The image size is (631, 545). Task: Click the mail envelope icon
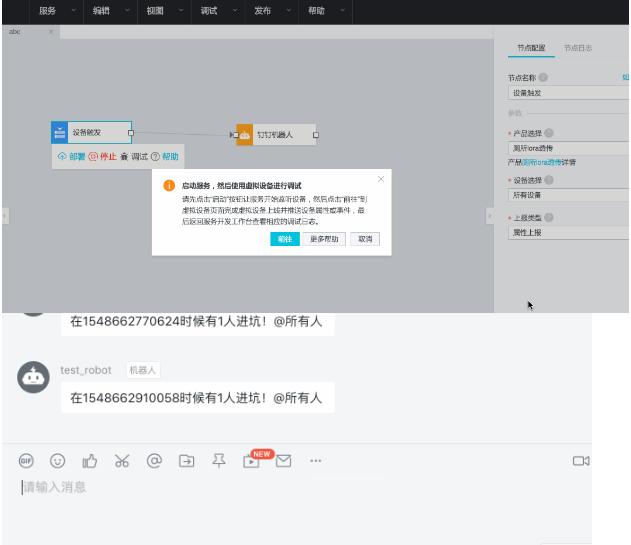click(284, 461)
